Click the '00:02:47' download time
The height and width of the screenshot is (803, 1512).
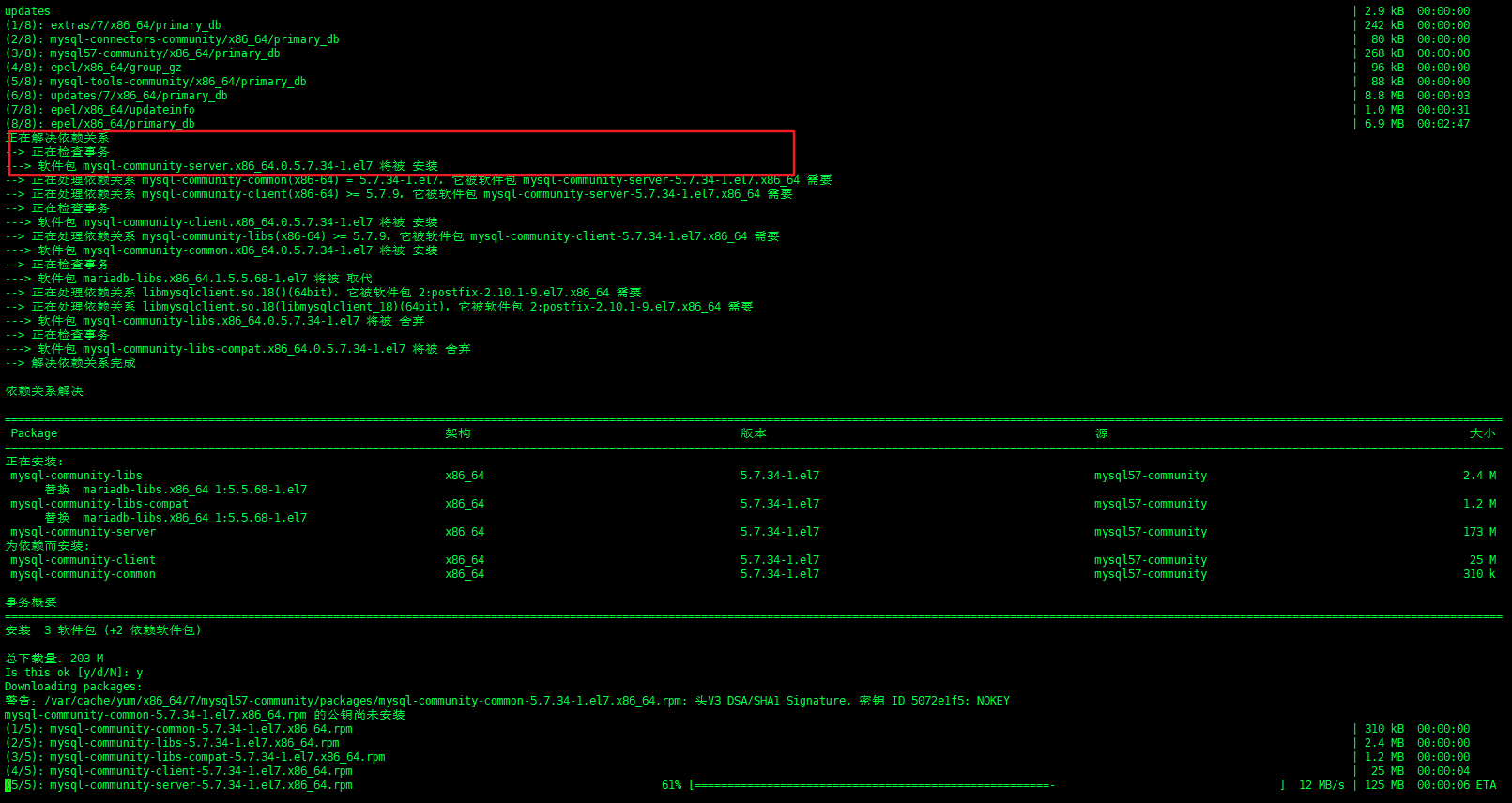[x=1443, y=124]
